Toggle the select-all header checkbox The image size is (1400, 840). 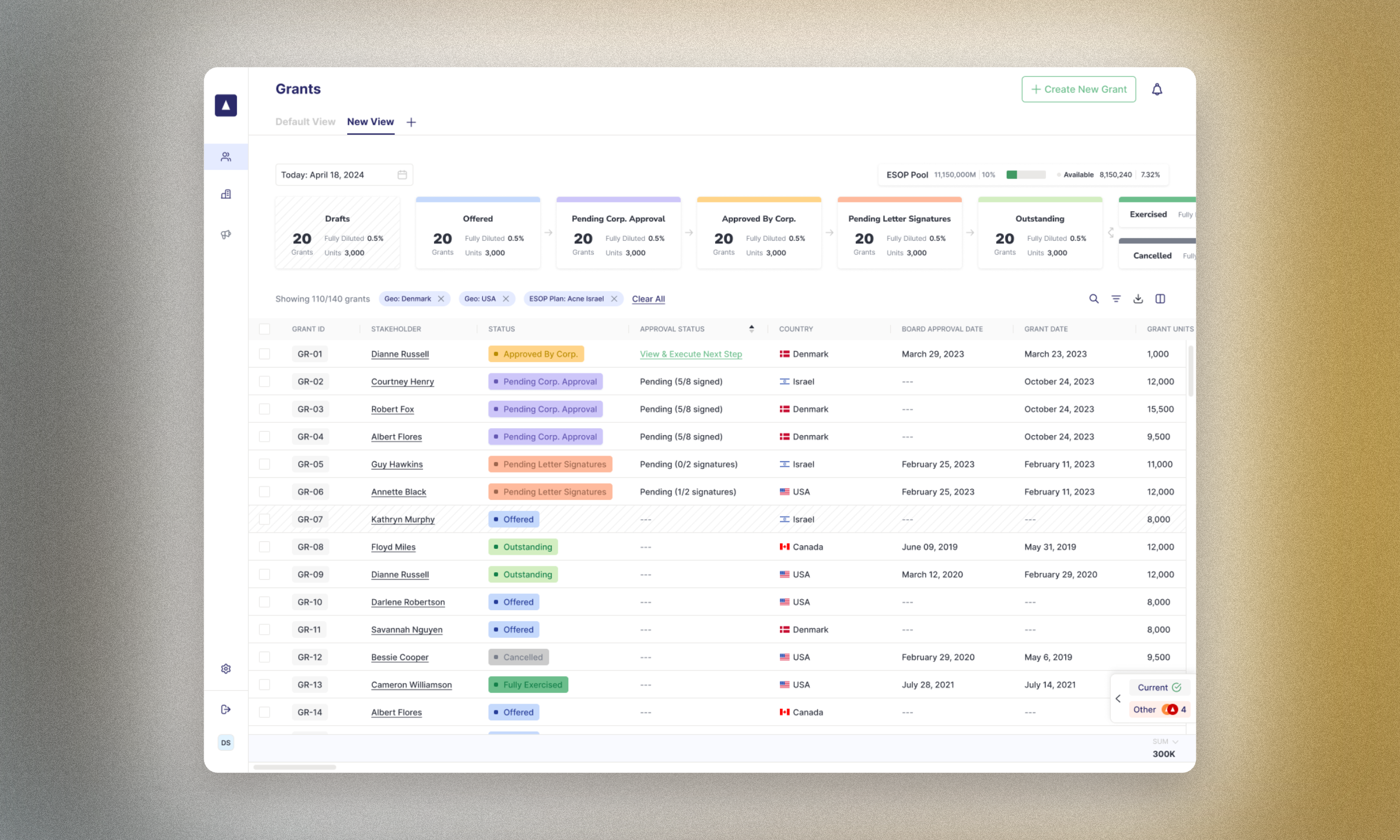click(264, 329)
